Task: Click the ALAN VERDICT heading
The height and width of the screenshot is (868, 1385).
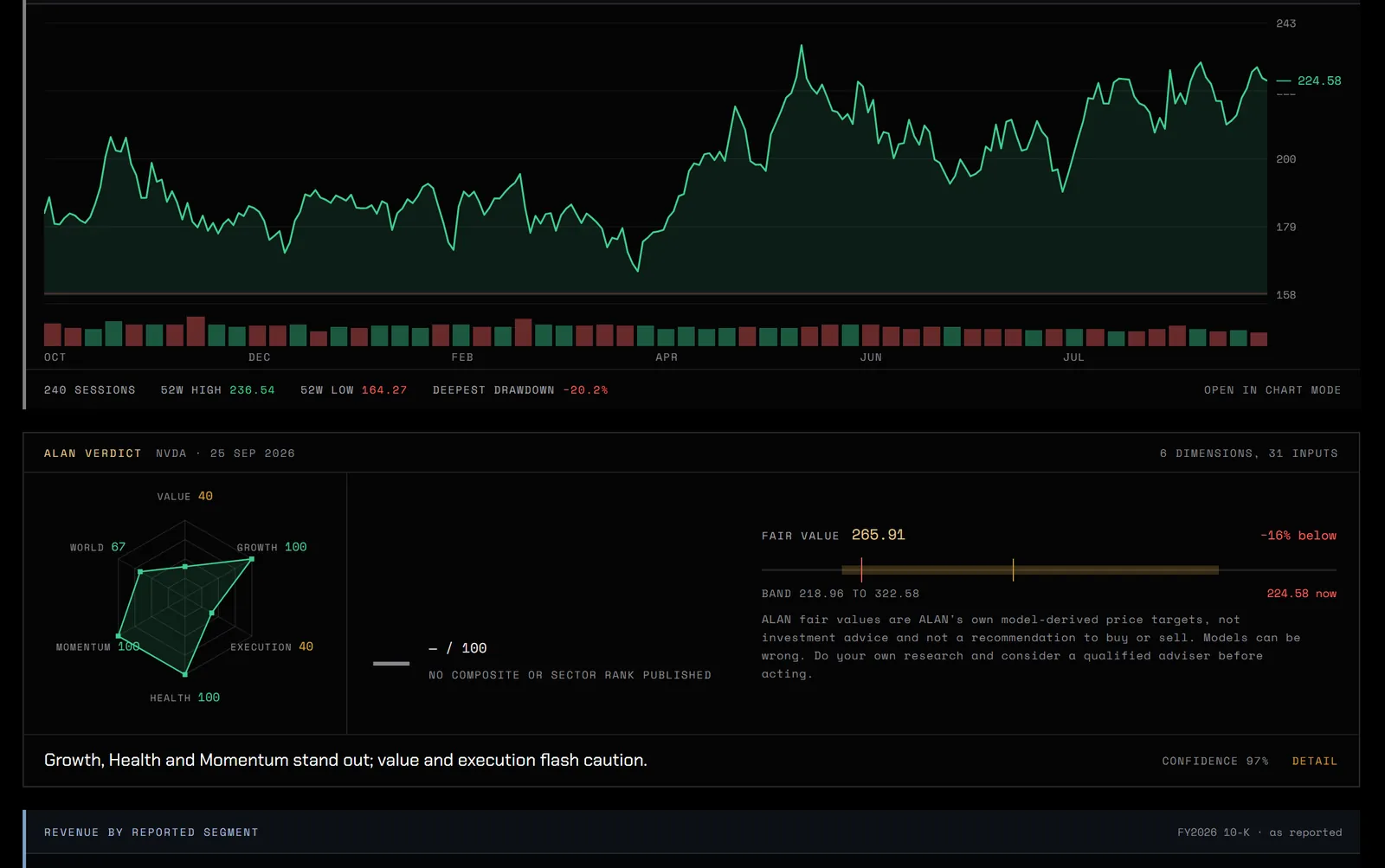Action: click(93, 453)
